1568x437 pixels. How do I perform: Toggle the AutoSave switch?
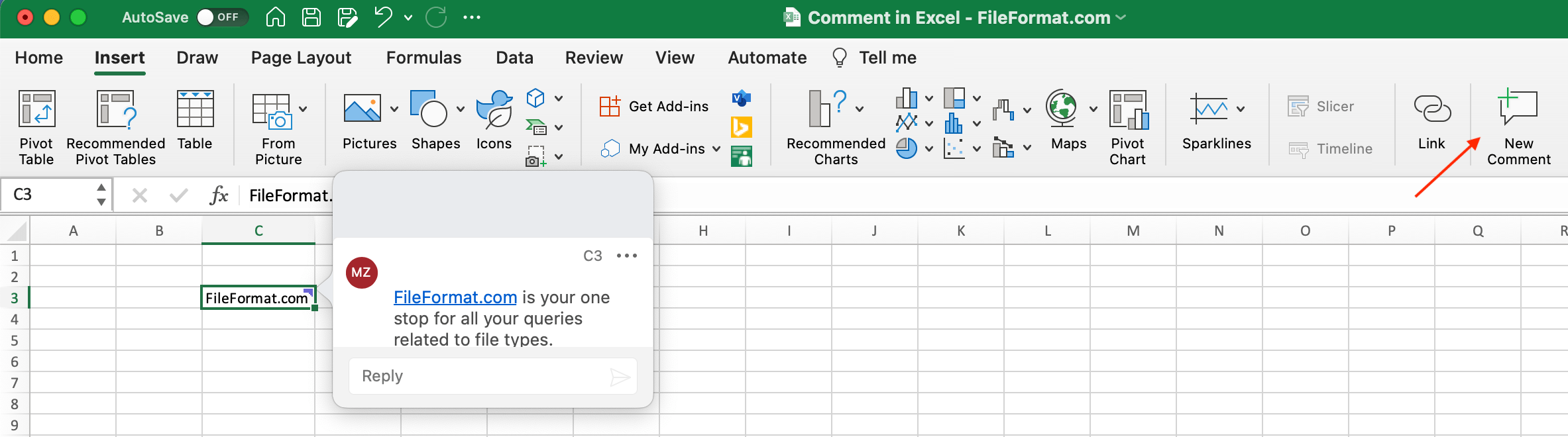[x=222, y=17]
